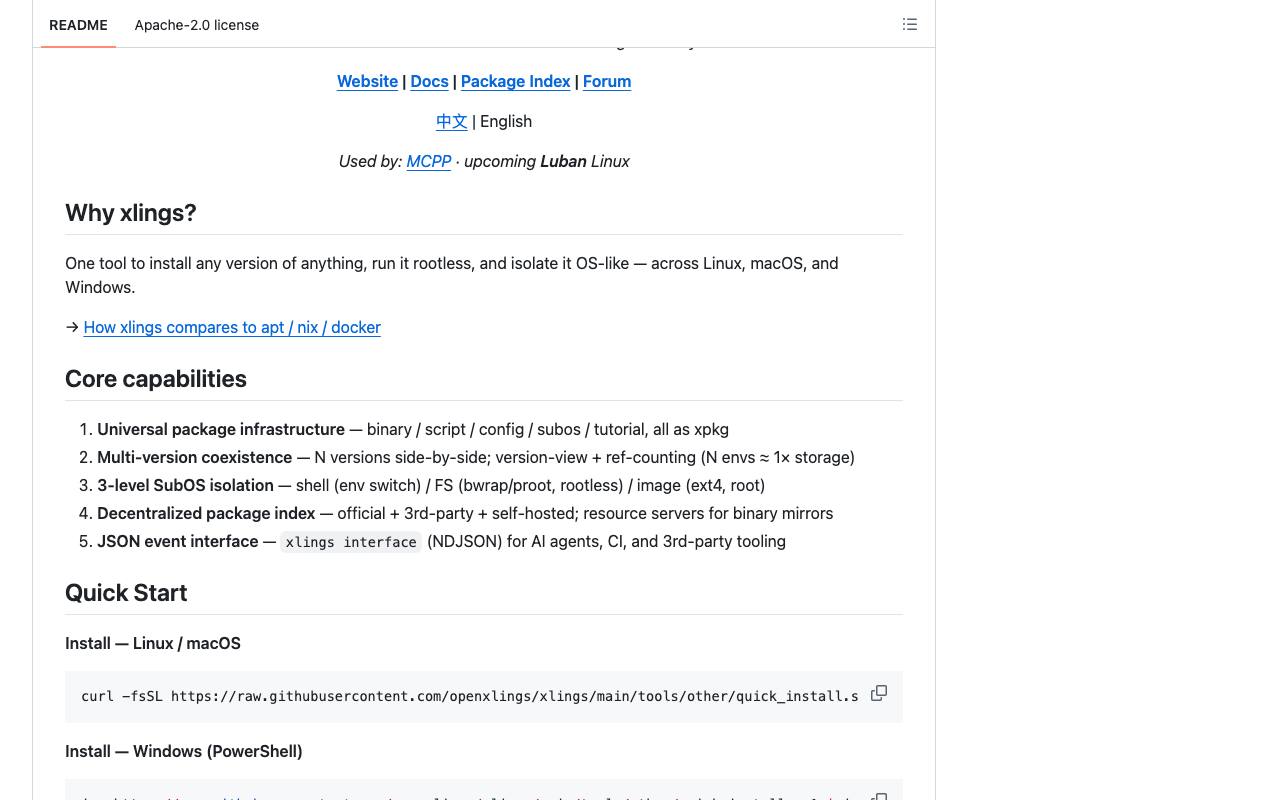This screenshot has width=1280, height=800.
Task: Switch README to 中文 version
Action: pos(452,122)
